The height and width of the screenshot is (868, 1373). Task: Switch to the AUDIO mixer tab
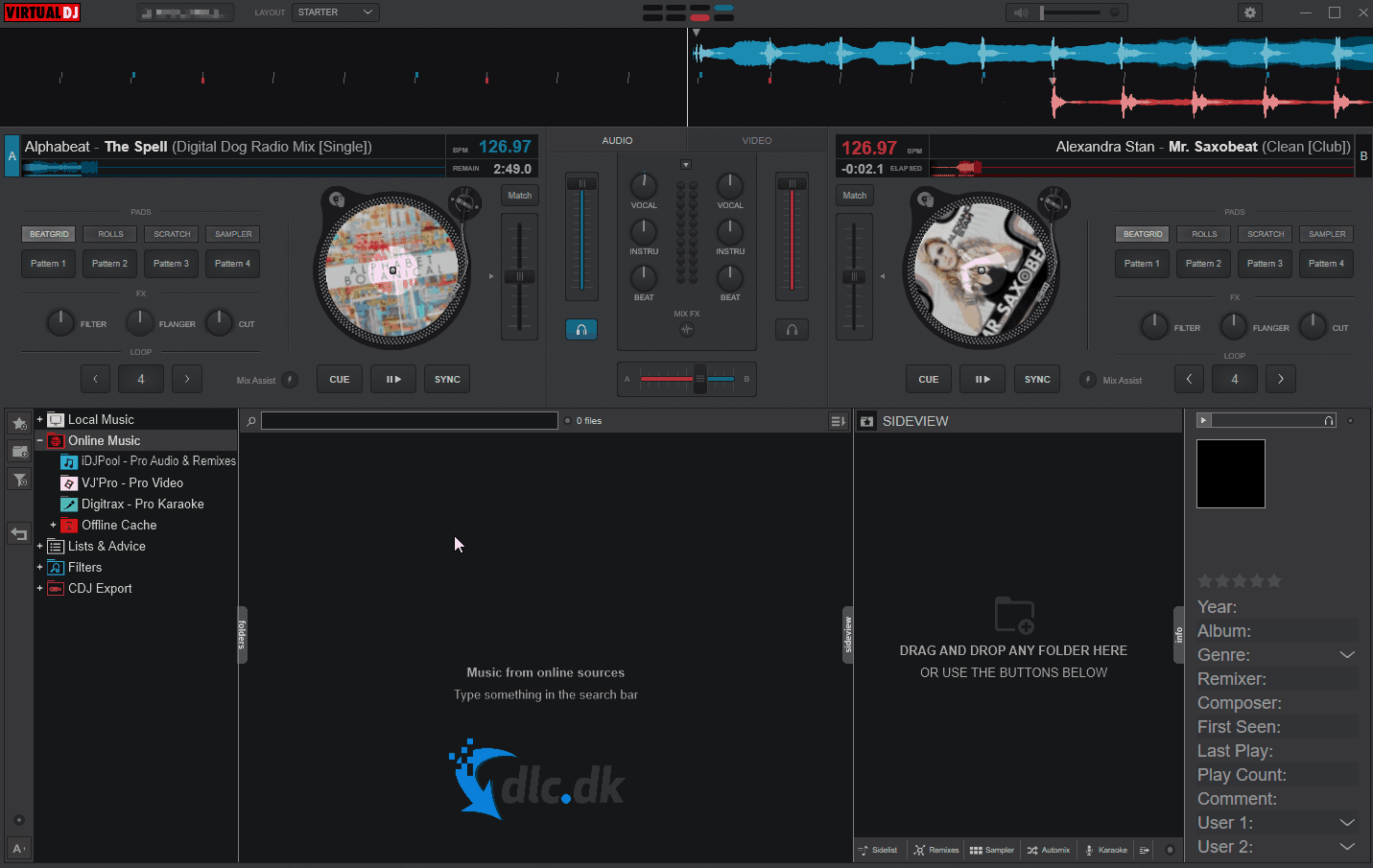[x=617, y=141]
